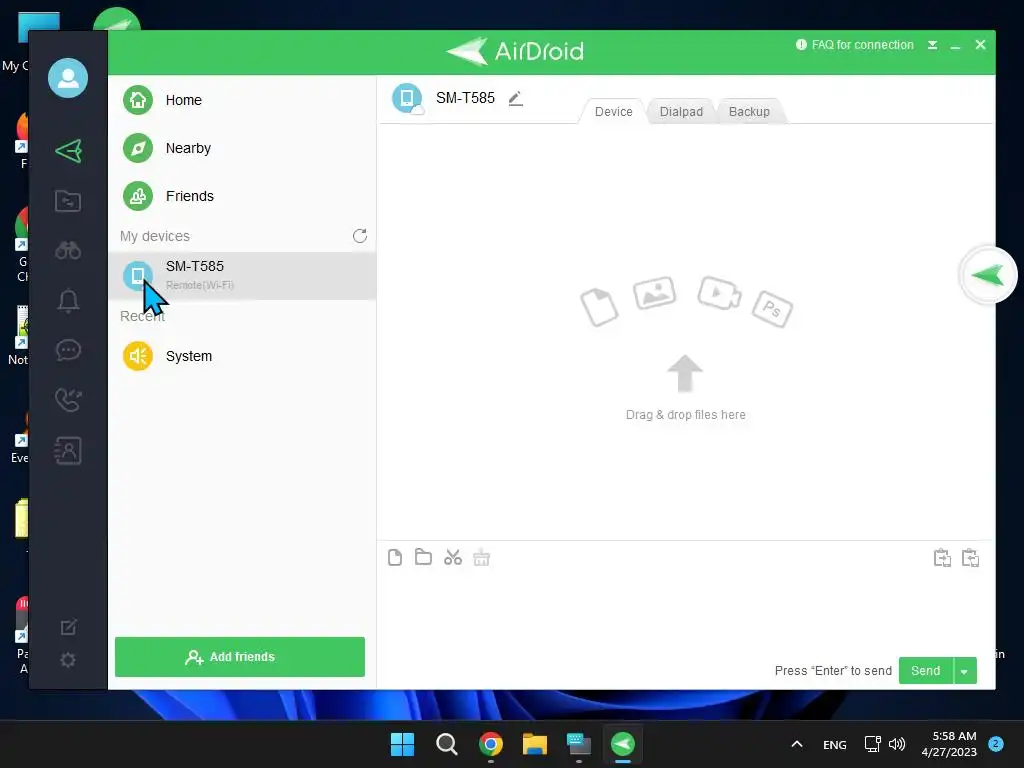Viewport: 1024px width, 768px height.
Task: Click the AirDroid taskbar icon
Action: coord(622,744)
